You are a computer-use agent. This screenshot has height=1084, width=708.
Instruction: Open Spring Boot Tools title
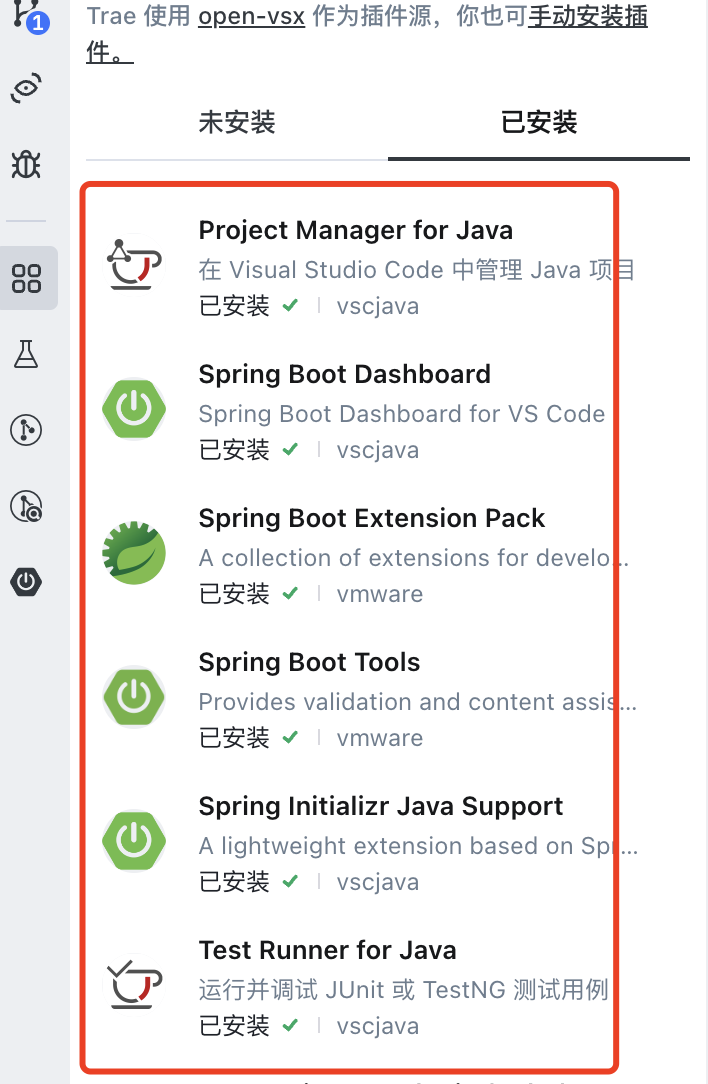tap(309, 662)
